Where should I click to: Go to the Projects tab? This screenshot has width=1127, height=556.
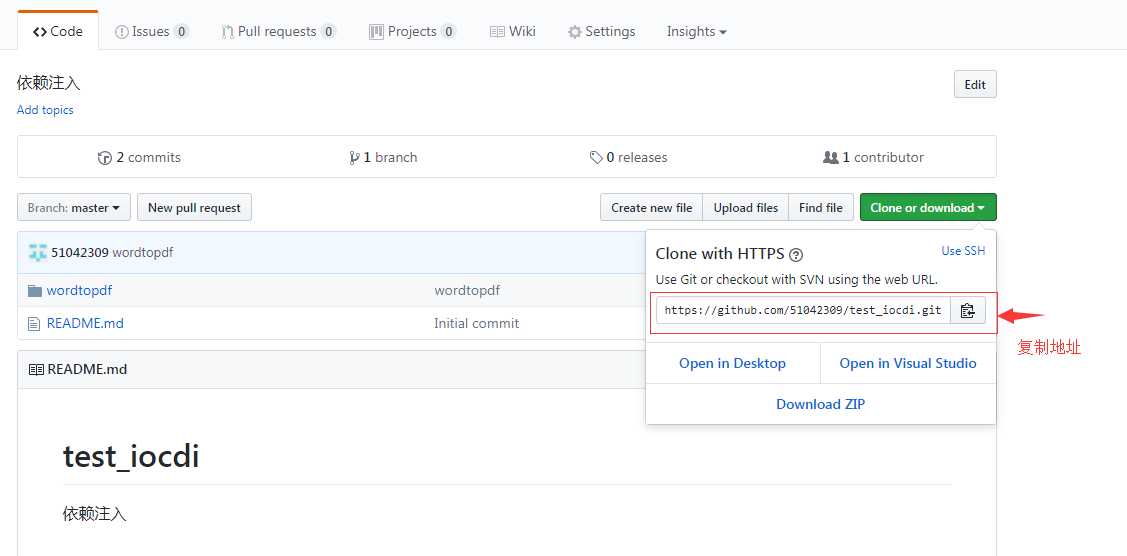(x=413, y=32)
